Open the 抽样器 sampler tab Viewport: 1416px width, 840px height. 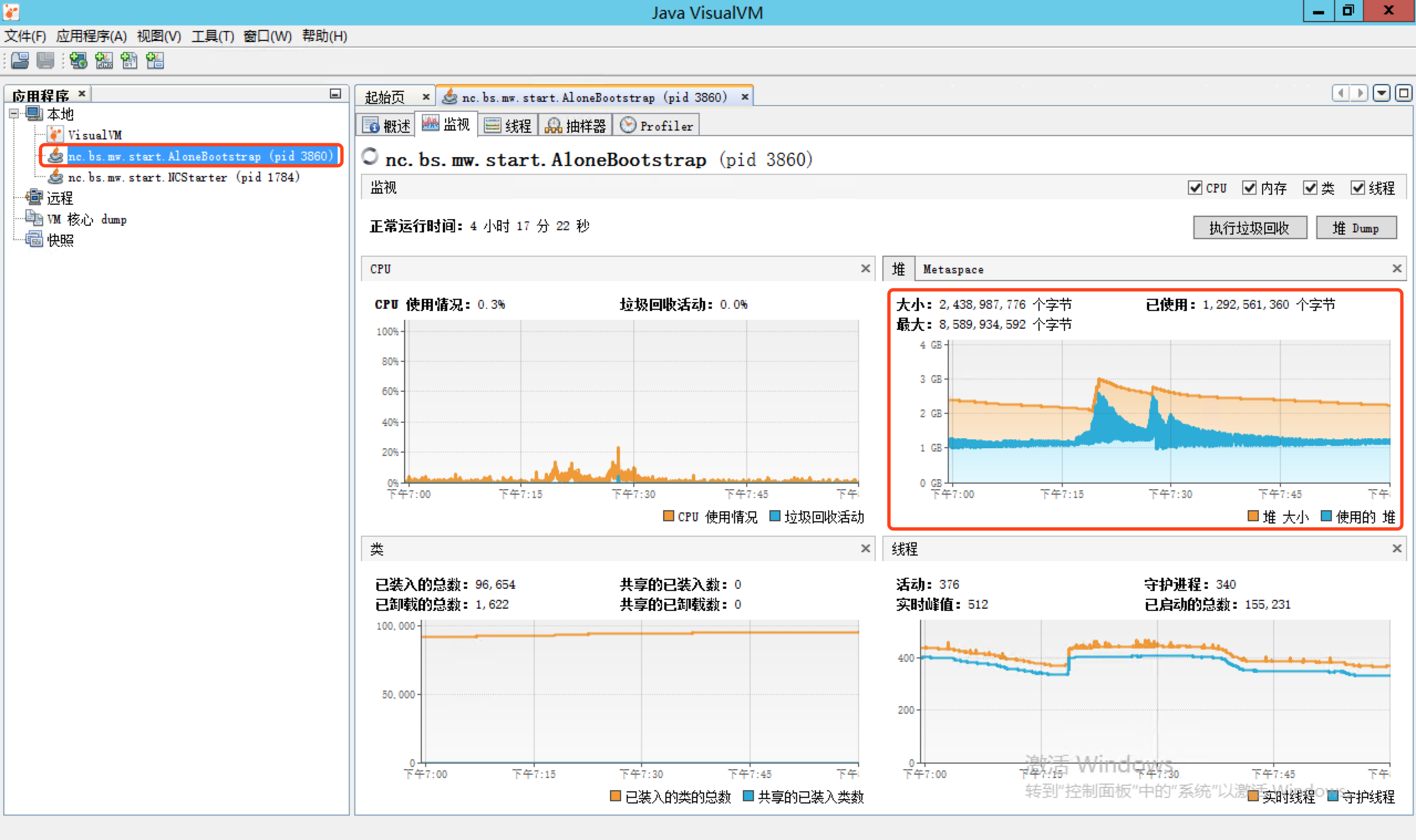[x=575, y=126]
